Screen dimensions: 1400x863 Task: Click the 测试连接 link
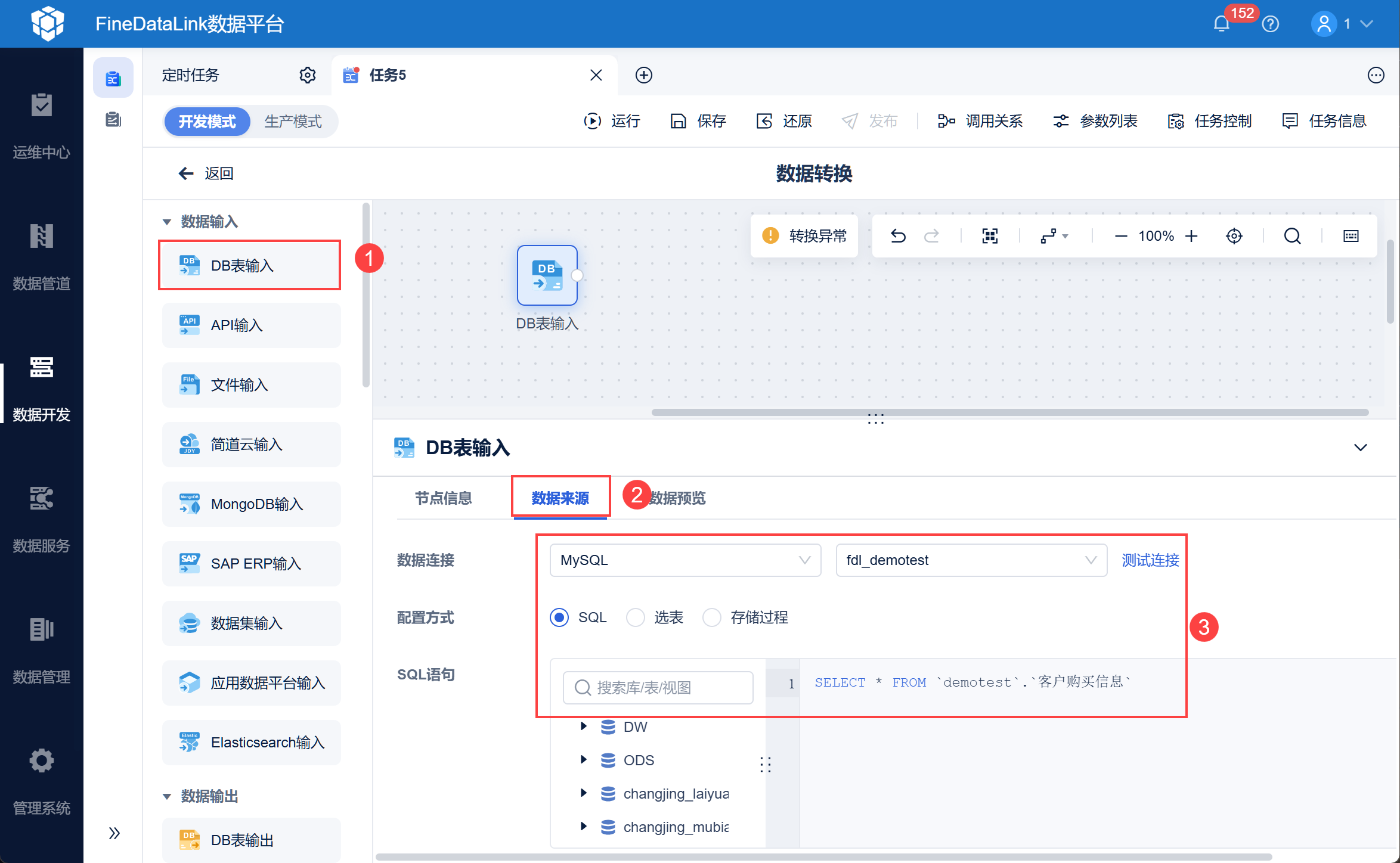point(1151,560)
